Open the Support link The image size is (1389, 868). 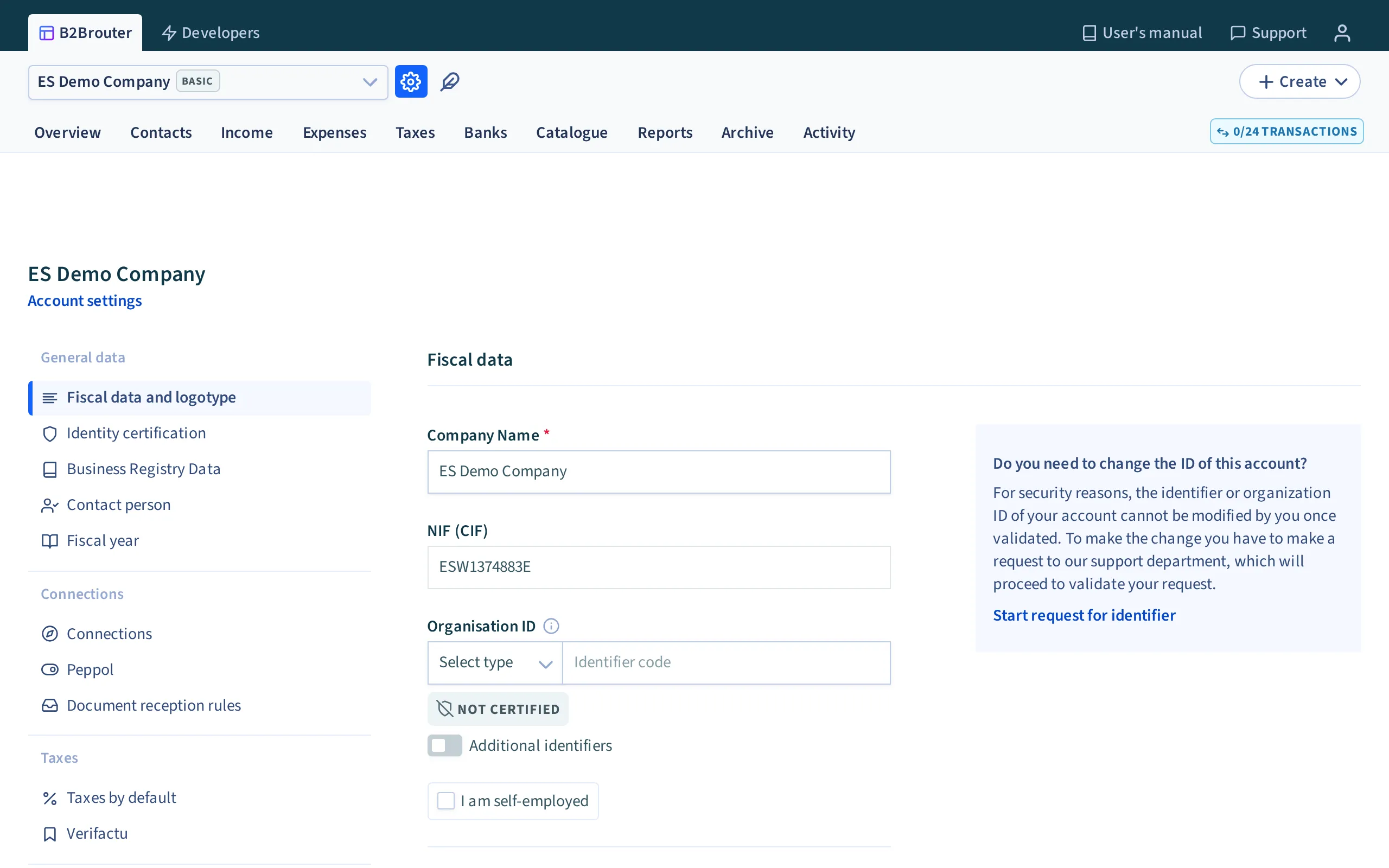(x=1268, y=33)
